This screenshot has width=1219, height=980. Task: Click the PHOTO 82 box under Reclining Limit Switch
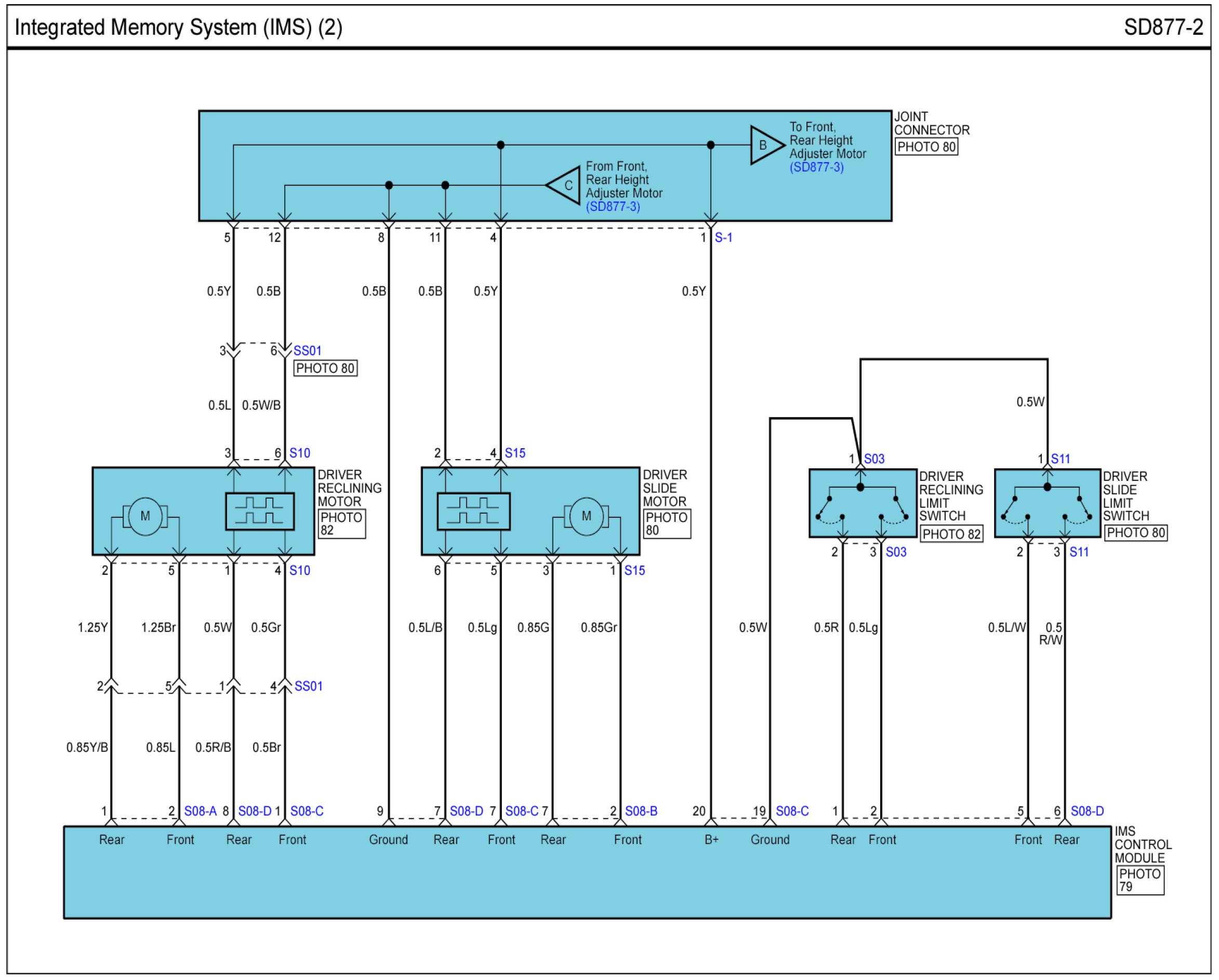pyautogui.click(x=951, y=534)
